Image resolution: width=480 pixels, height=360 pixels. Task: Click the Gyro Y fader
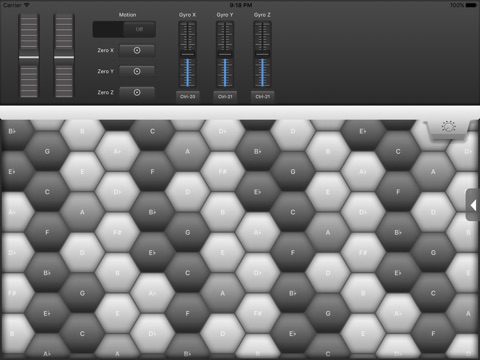coord(225,54)
